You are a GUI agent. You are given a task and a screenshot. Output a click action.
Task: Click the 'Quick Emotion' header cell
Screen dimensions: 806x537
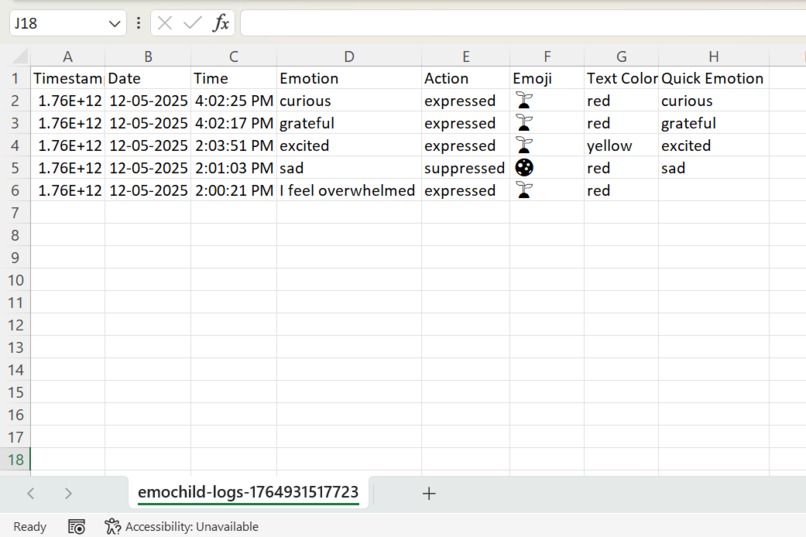point(713,79)
